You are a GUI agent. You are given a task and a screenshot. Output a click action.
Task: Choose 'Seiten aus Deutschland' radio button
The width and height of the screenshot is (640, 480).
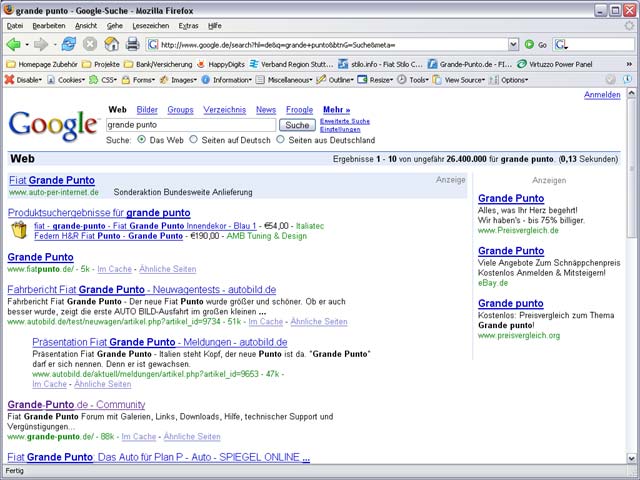[280, 140]
